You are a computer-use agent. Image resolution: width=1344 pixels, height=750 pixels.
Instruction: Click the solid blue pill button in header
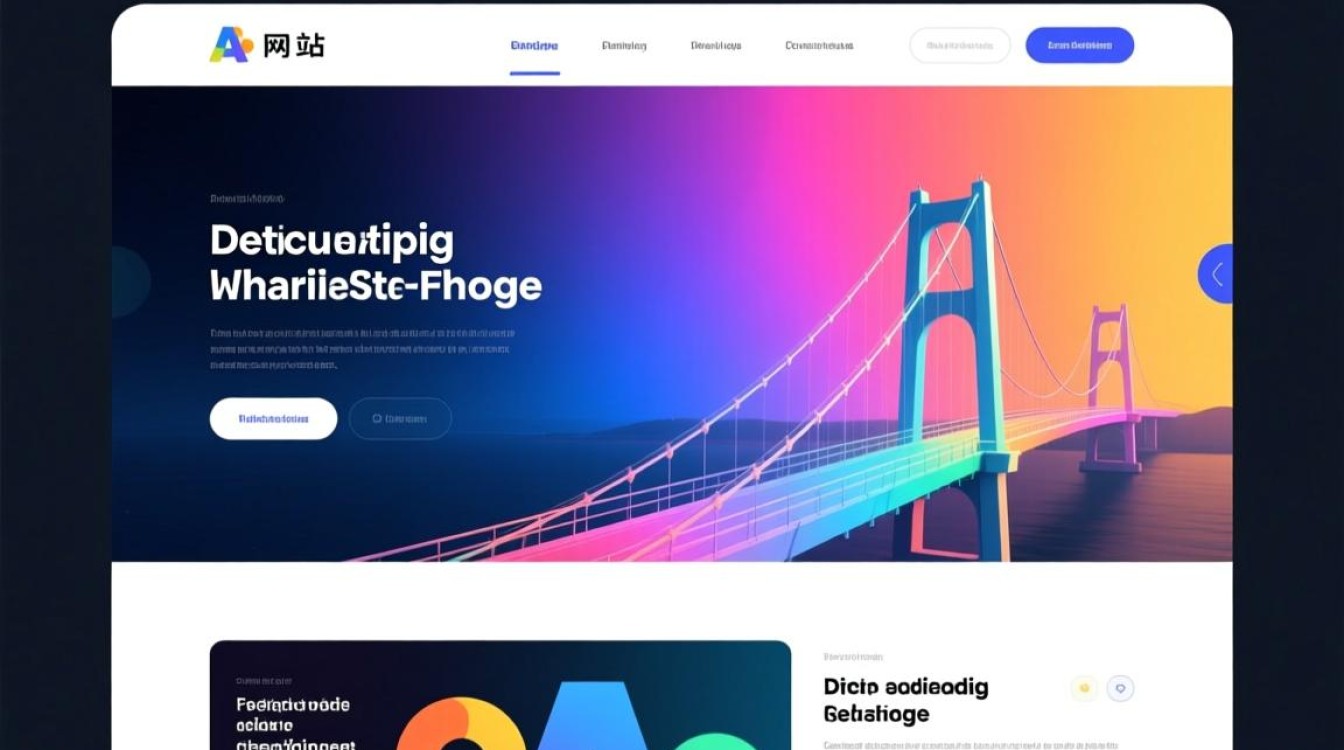[x=1080, y=46]
